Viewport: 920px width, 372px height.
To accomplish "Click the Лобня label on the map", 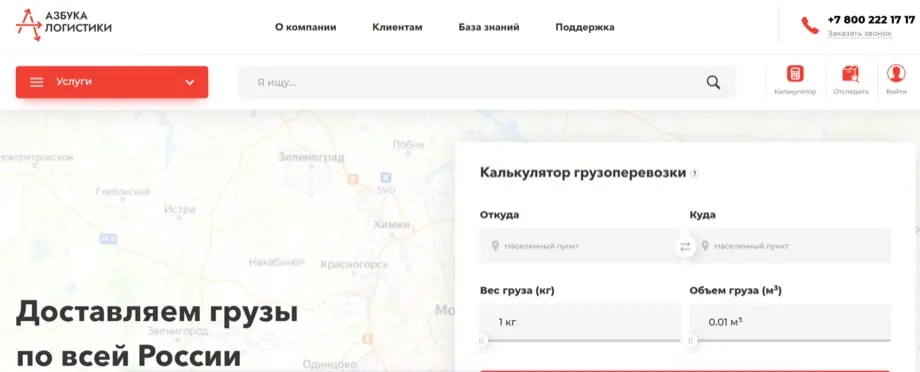I will 408,145.
